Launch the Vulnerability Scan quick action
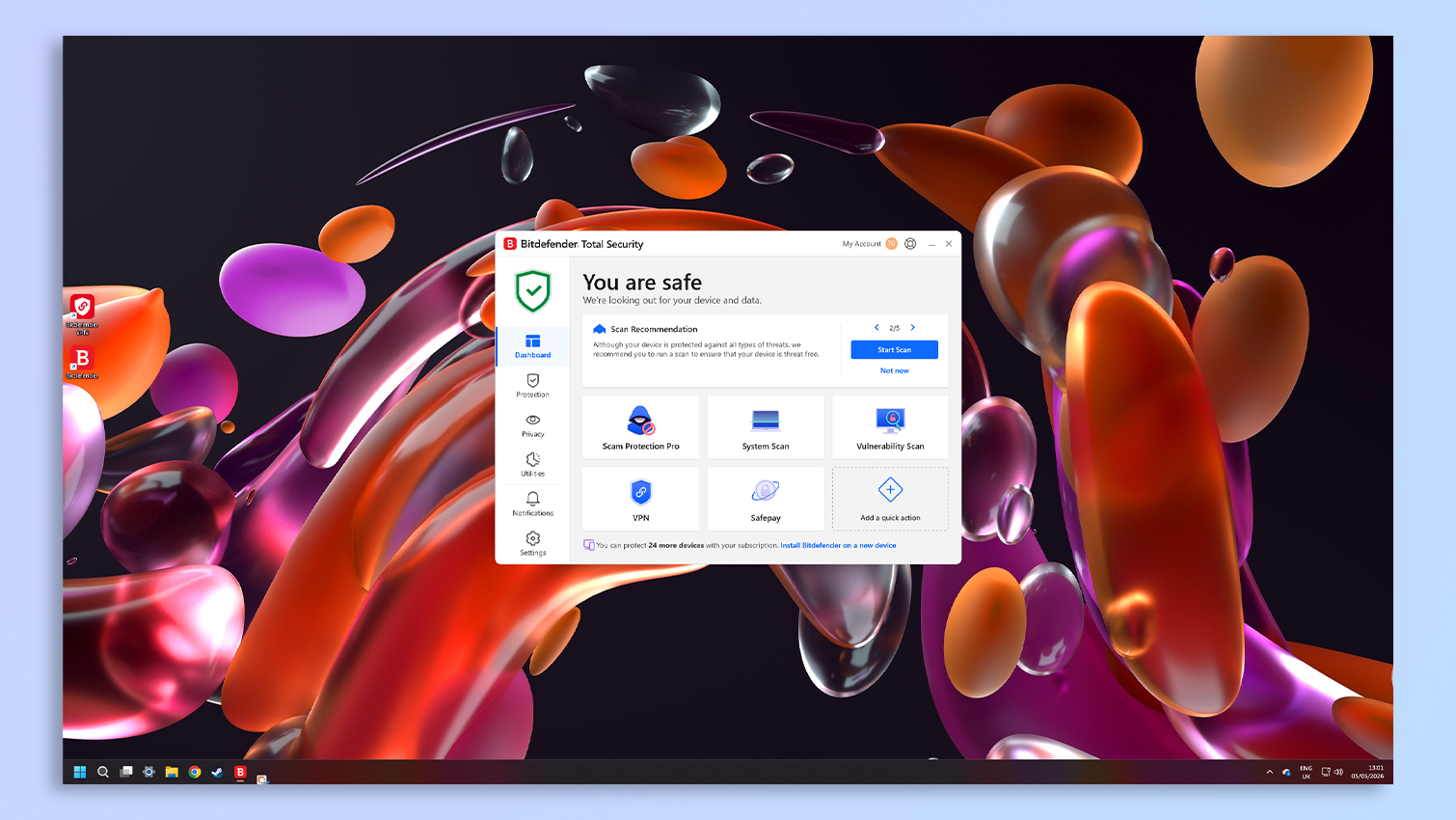Screen dimensions: 1456x820 click(890, 426)
